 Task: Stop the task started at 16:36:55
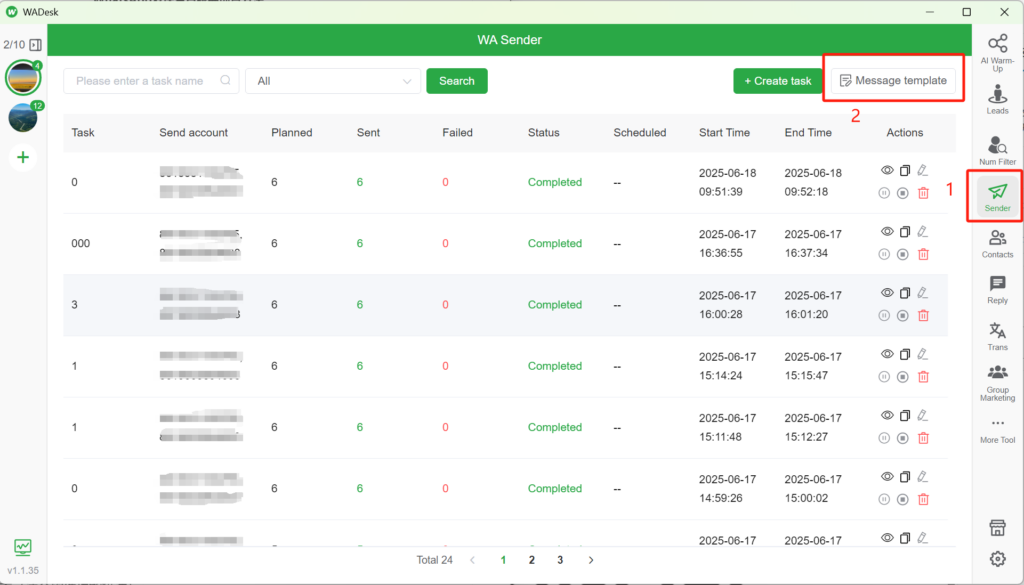click(x=903, y=254)
